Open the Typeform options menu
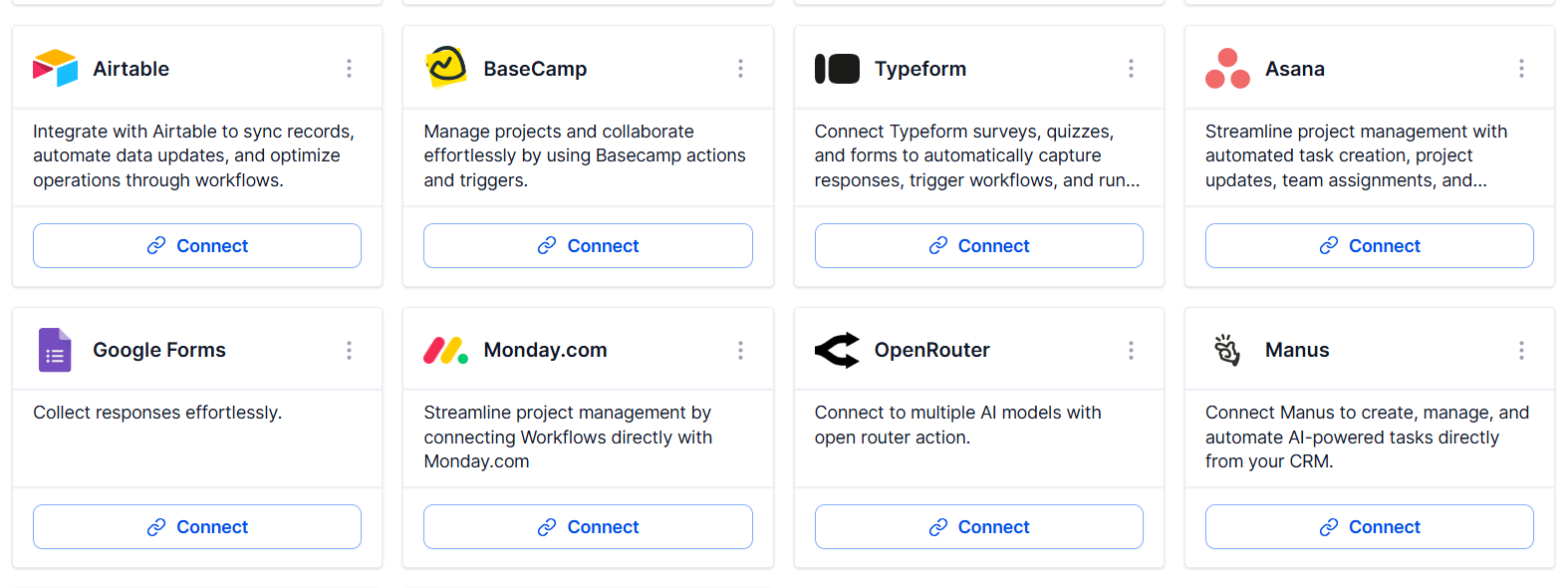 pyautogui.click(x=1131, y=68)
